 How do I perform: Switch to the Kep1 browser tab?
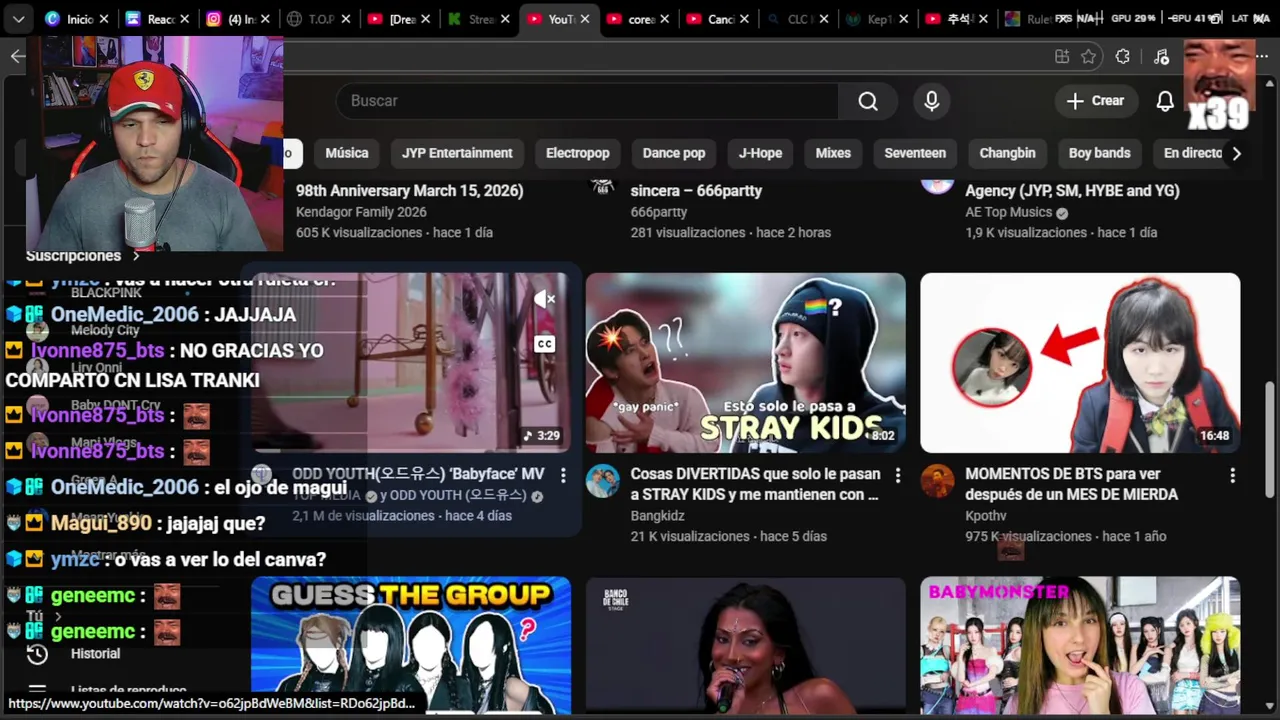point(879,19)
